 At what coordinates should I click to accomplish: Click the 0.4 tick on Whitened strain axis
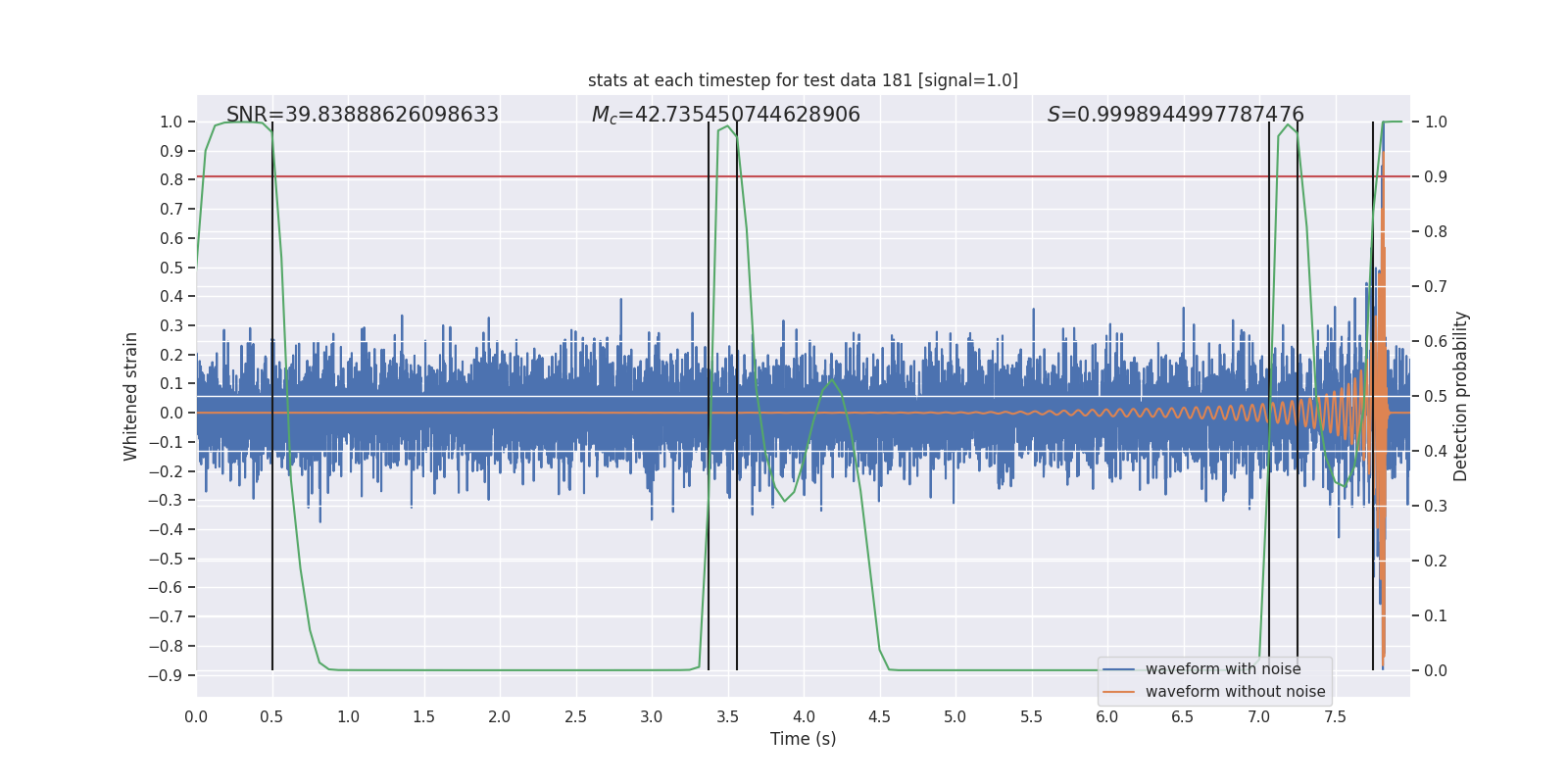(x=171, y=296)
